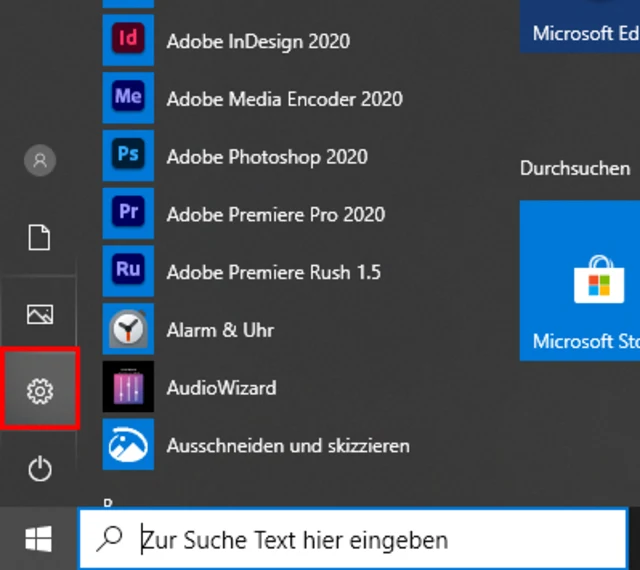The width and height of the screenshot is (640, 570).
Task: Click the user account avatar
Action: [x=40, y=160]
